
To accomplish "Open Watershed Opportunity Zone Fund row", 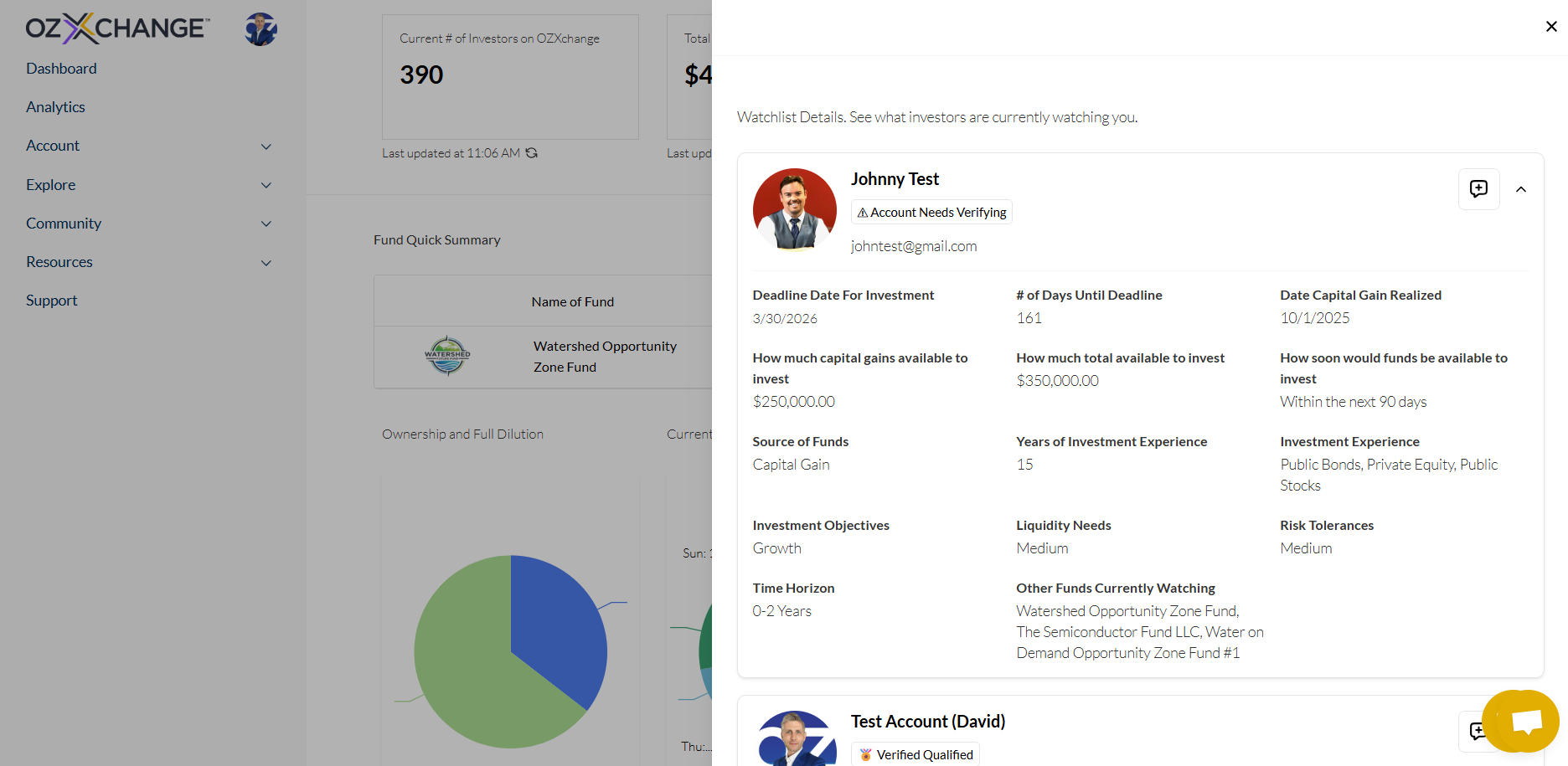I will pos(543,357).
